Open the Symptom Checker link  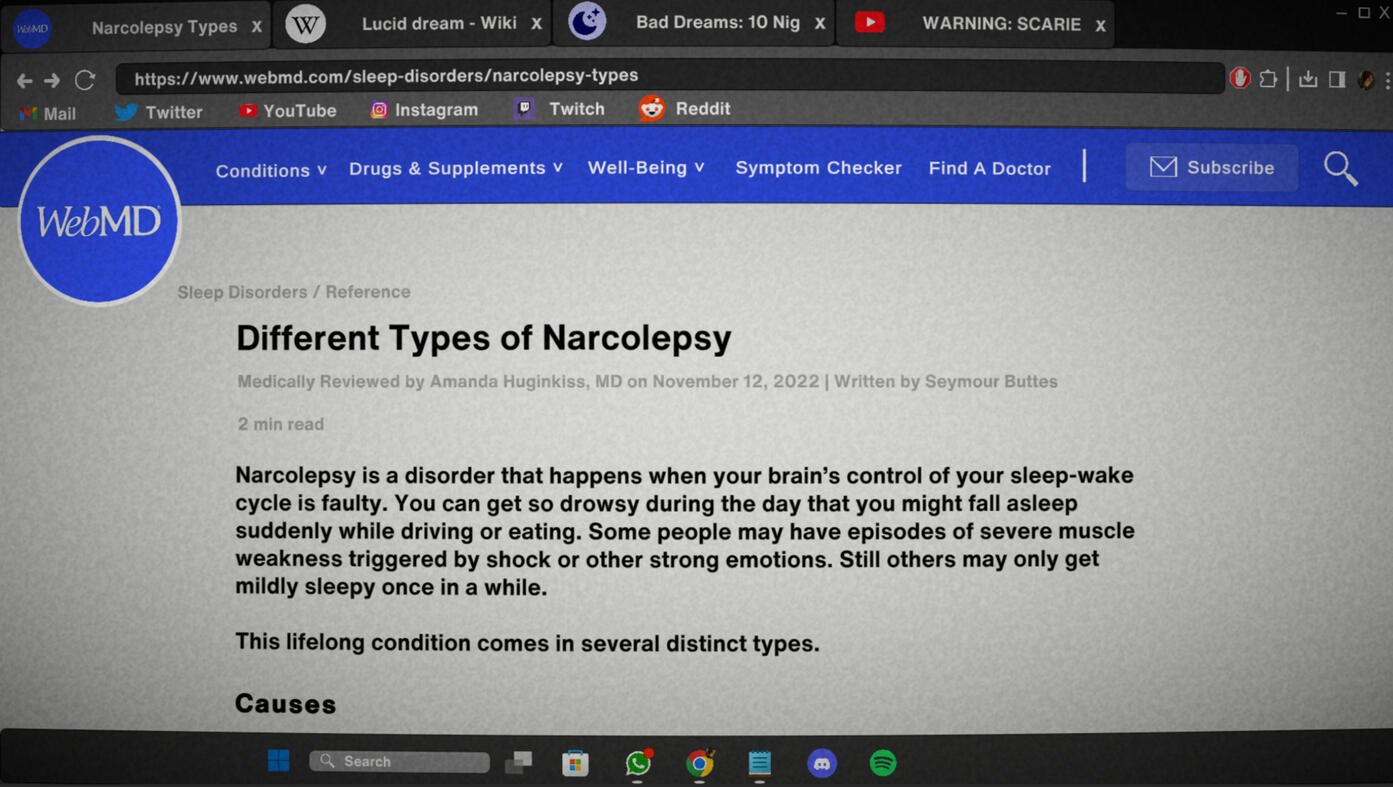pyautogui.click(x=818, y=168)
